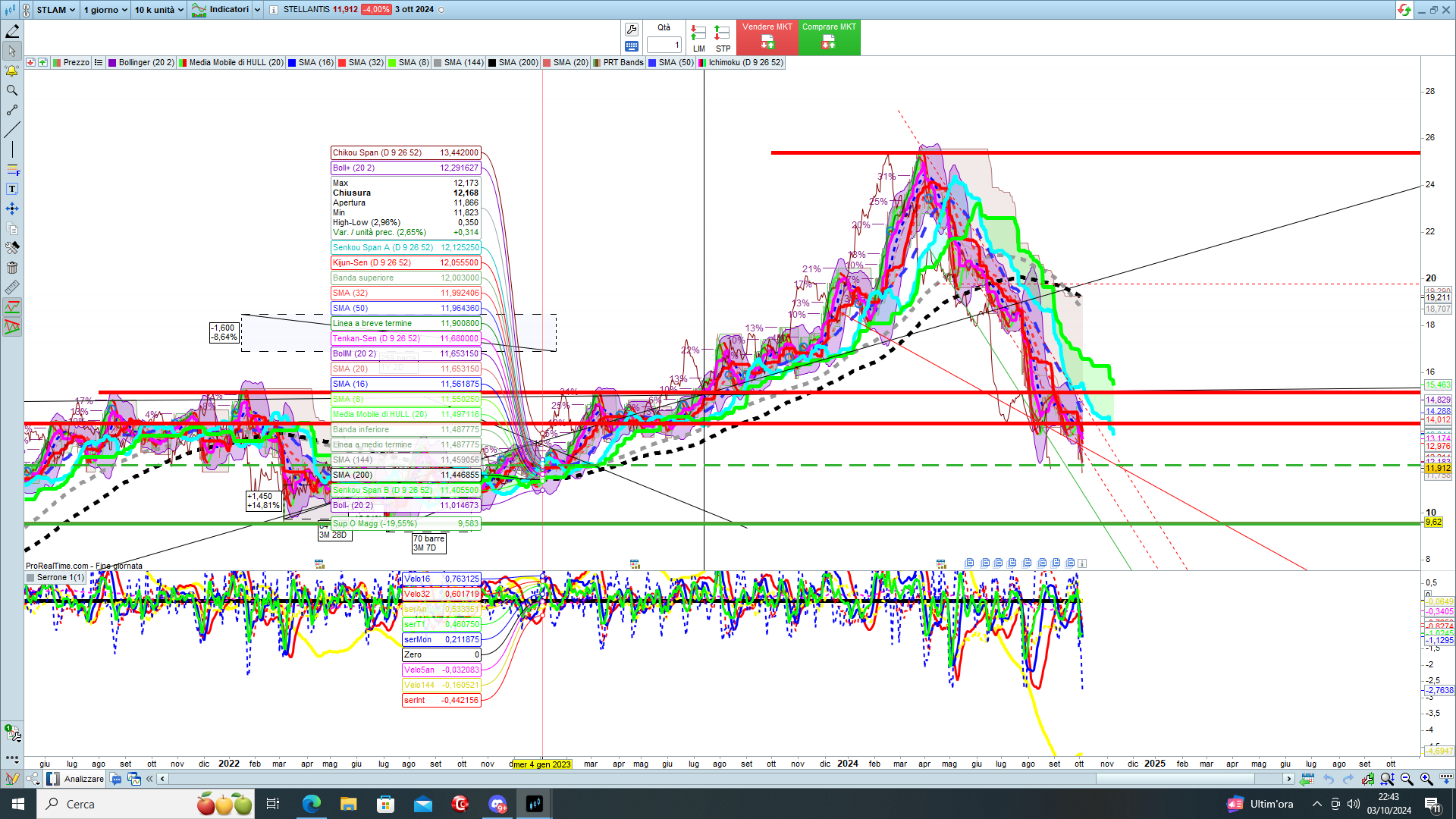Open the share chart icon
This screenshot has height=819, width=1456.
(33, 779)
